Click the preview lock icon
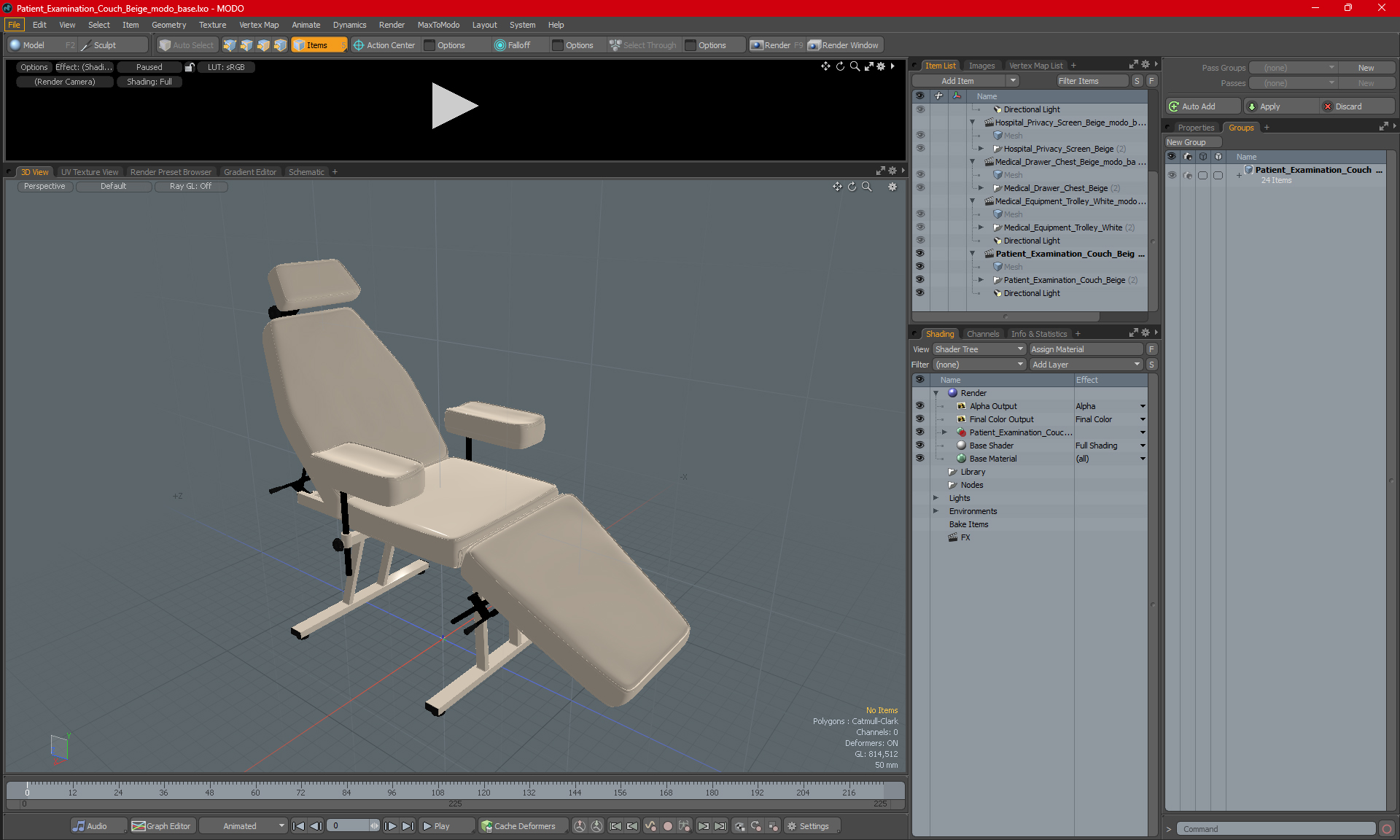 coord(190,67)
